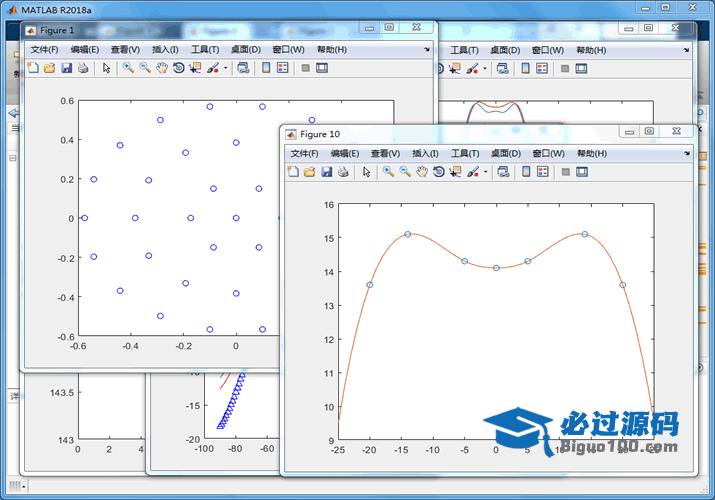Viewport: 715px width, 500px height.
Task: Open 查看(V) menu in Figure 1
Action: 125,49
